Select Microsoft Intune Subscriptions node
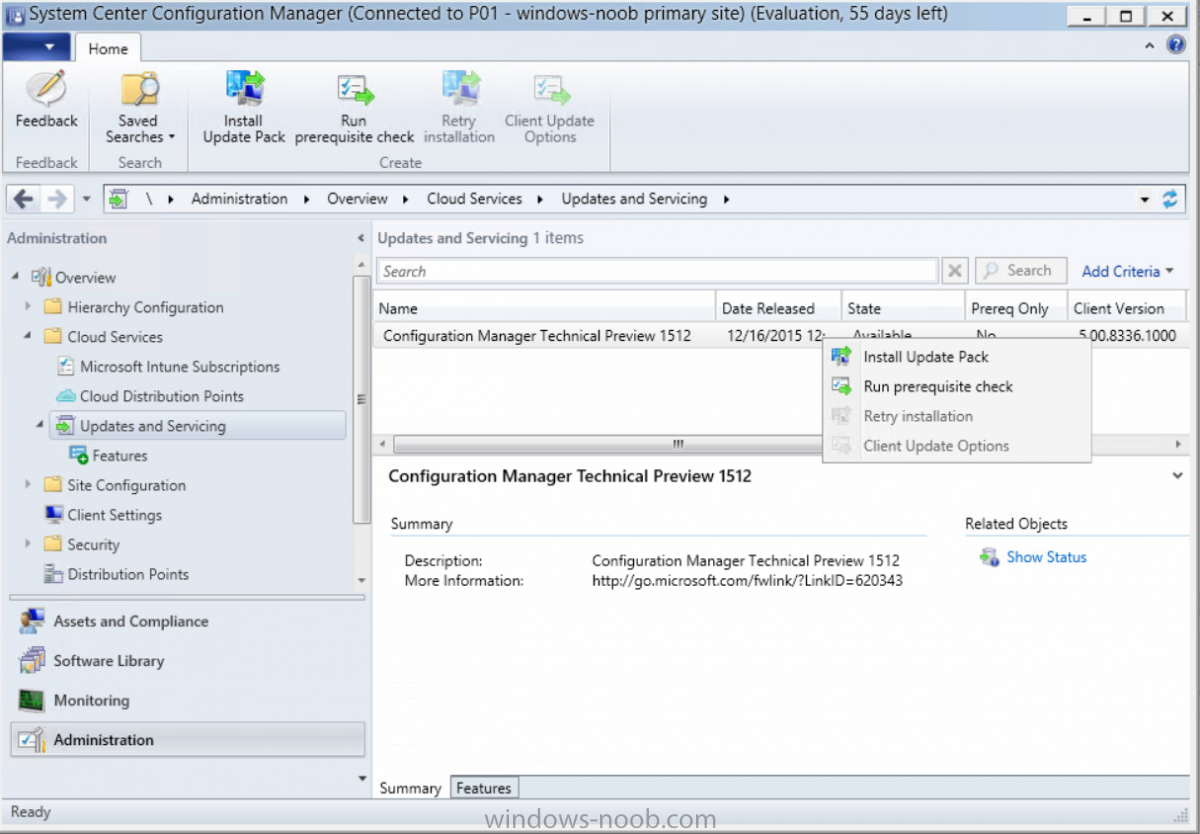Image resolution: width=1200 pixels, height=834 pixels. pos(169,367)
